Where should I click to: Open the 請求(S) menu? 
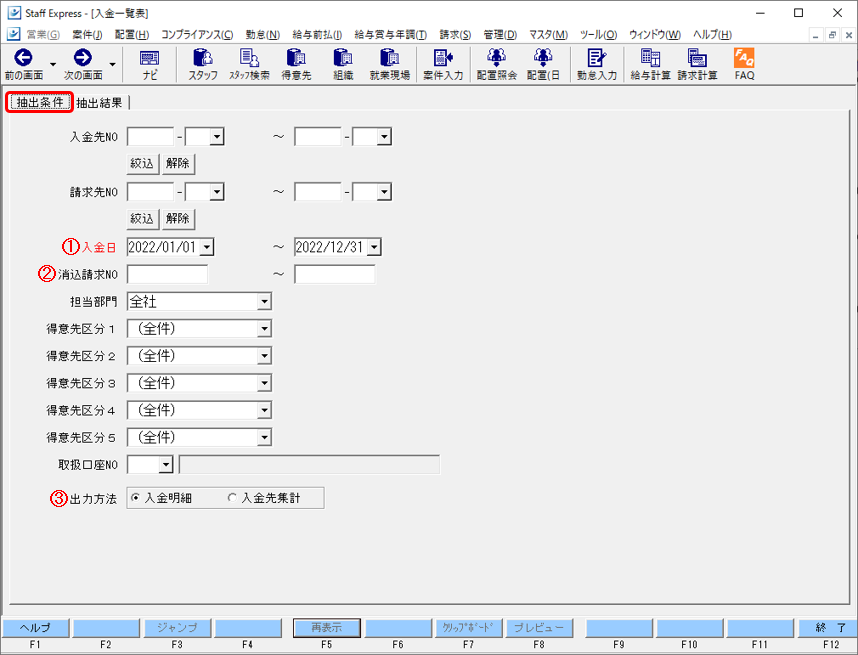click(x=455, y=34)
